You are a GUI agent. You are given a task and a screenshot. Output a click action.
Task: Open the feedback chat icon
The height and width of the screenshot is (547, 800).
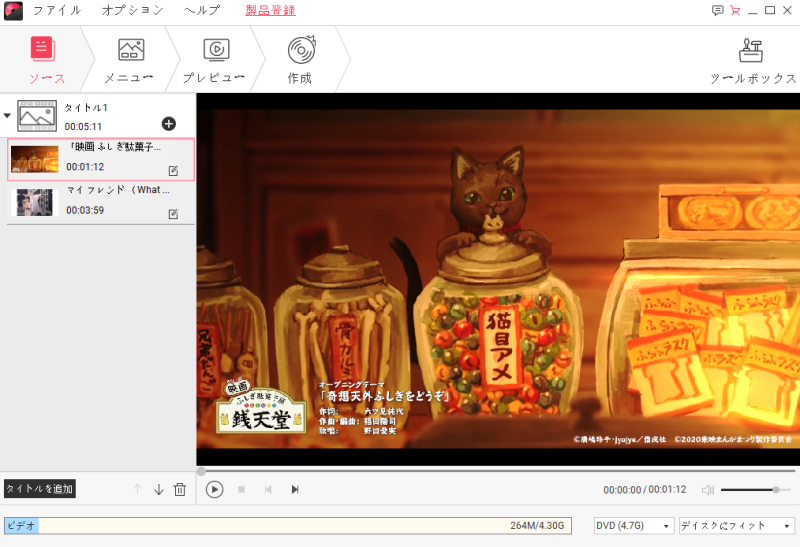pyautogui.click(x=717, y=10)
